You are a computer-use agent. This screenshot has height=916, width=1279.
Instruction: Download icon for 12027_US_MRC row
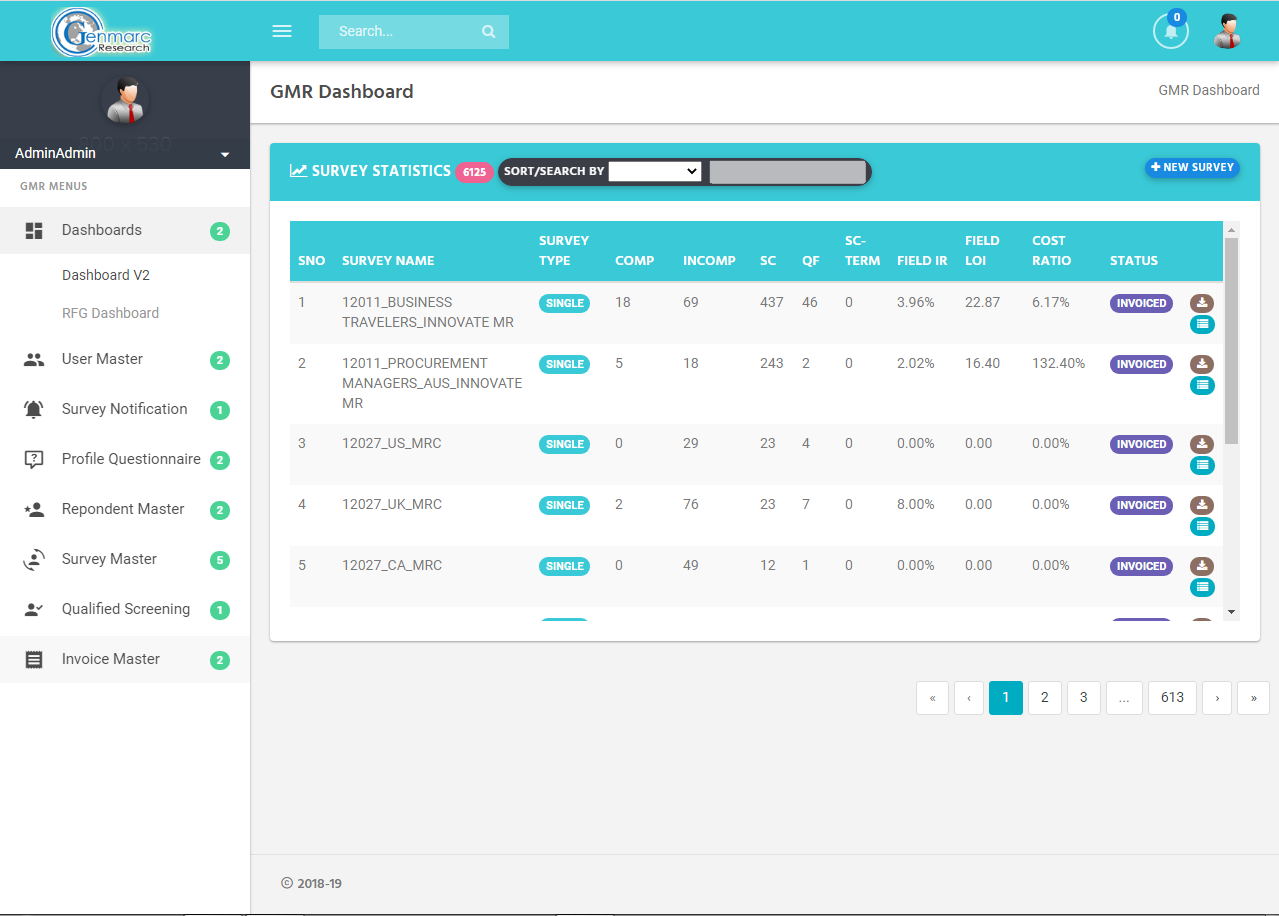click(x=1202, y=444)
